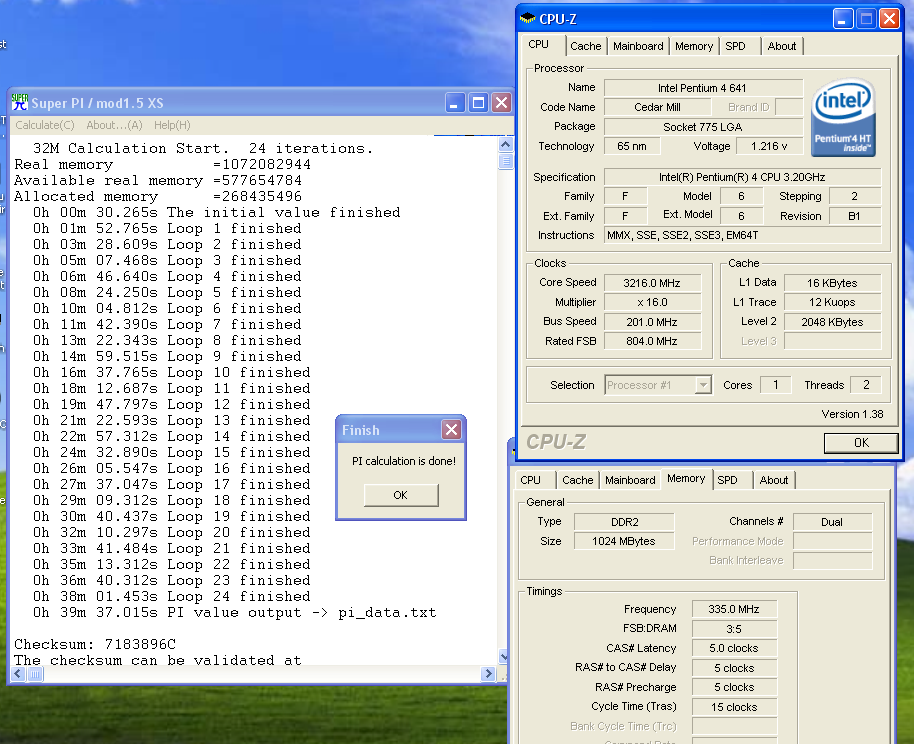Click L1 Trace value 12 Kuops
This screenshot has width=914, height=744.
coord(832,302)
